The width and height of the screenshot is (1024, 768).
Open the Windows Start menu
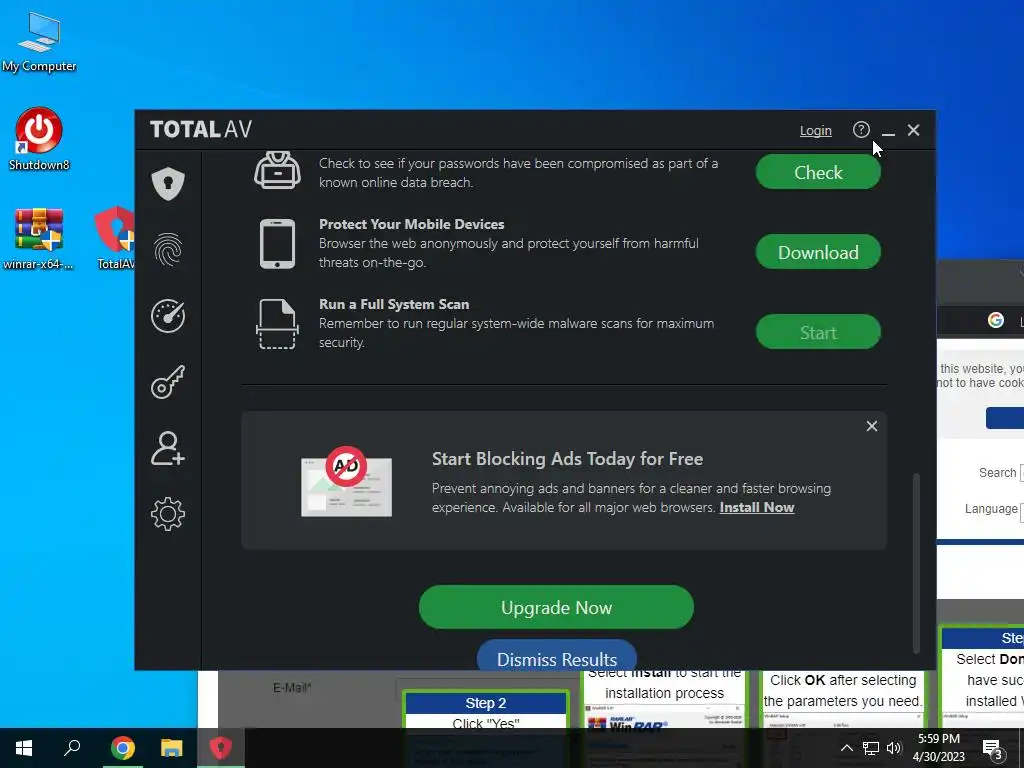[24, 748]
